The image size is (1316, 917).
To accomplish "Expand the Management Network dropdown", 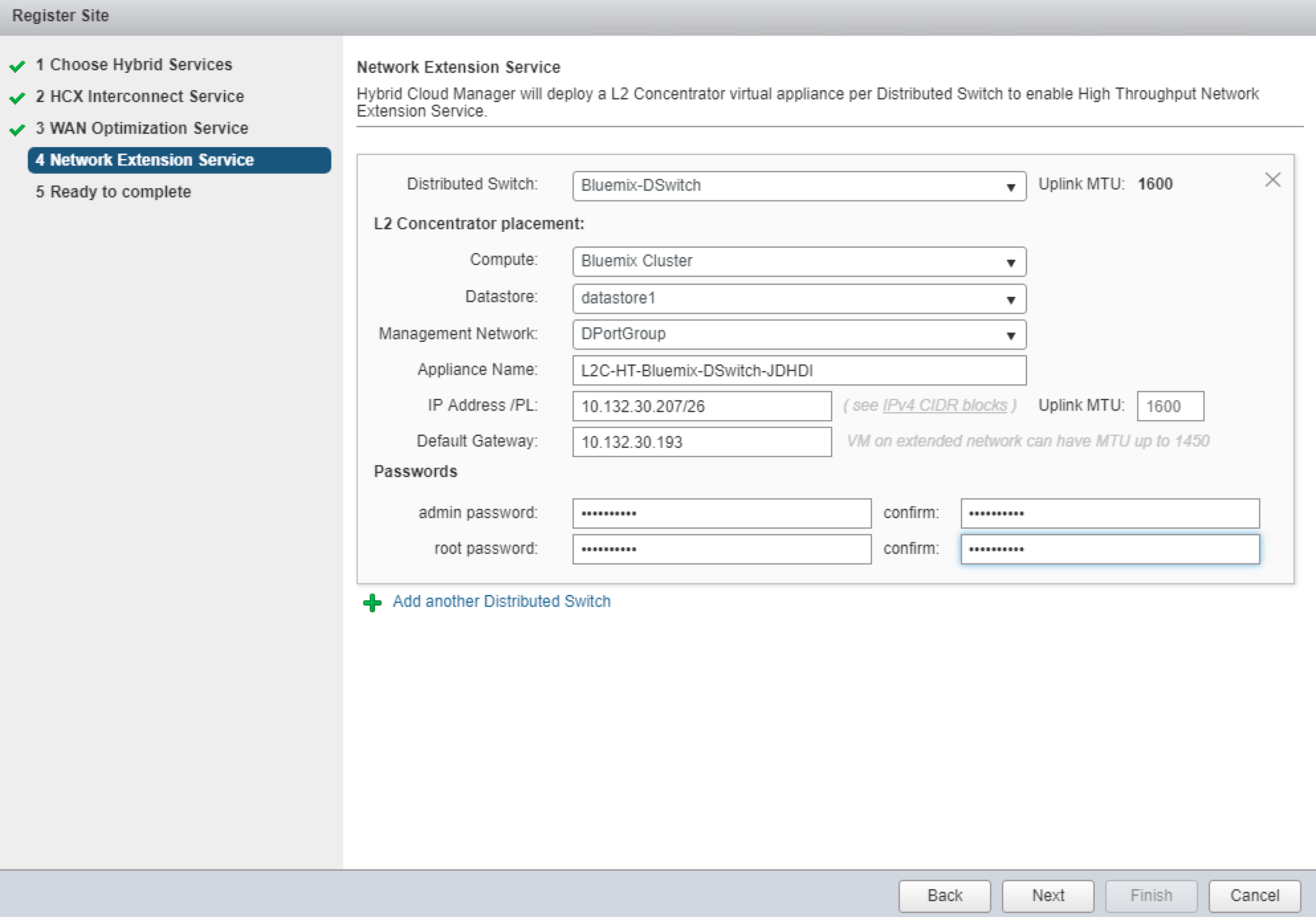I will tap(1011, 335).
